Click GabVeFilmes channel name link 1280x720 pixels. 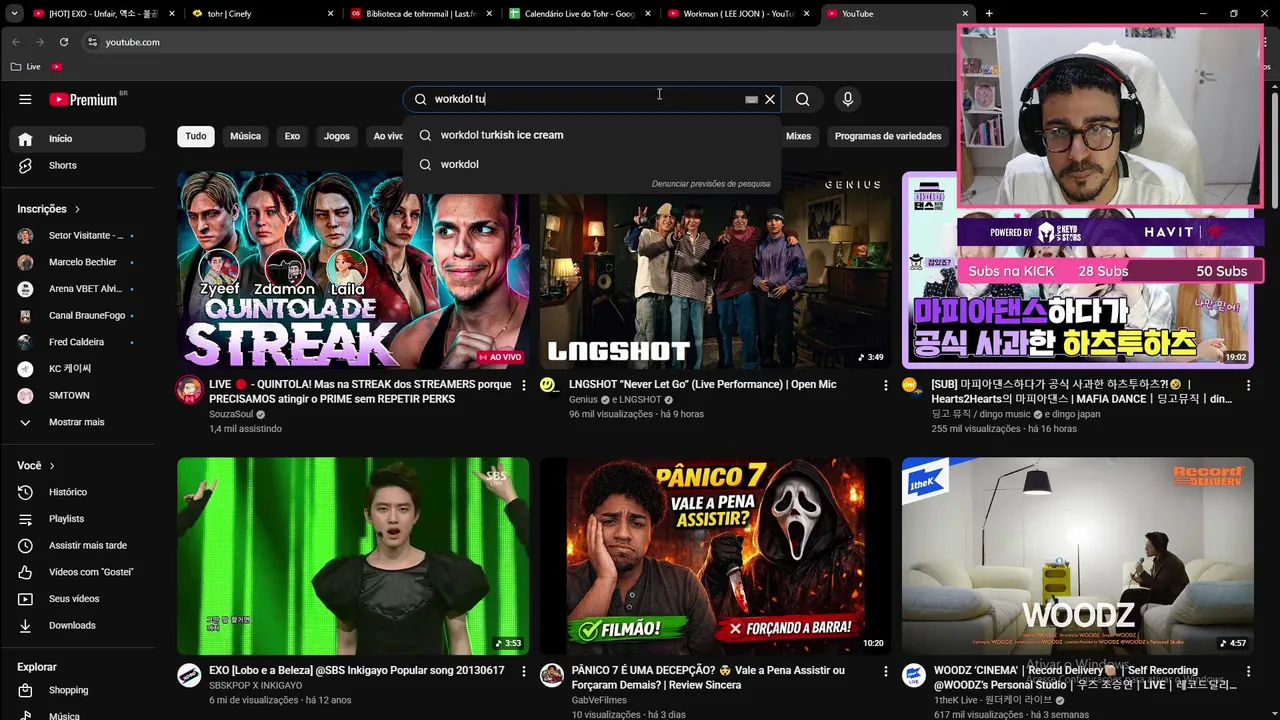[600, 700]
